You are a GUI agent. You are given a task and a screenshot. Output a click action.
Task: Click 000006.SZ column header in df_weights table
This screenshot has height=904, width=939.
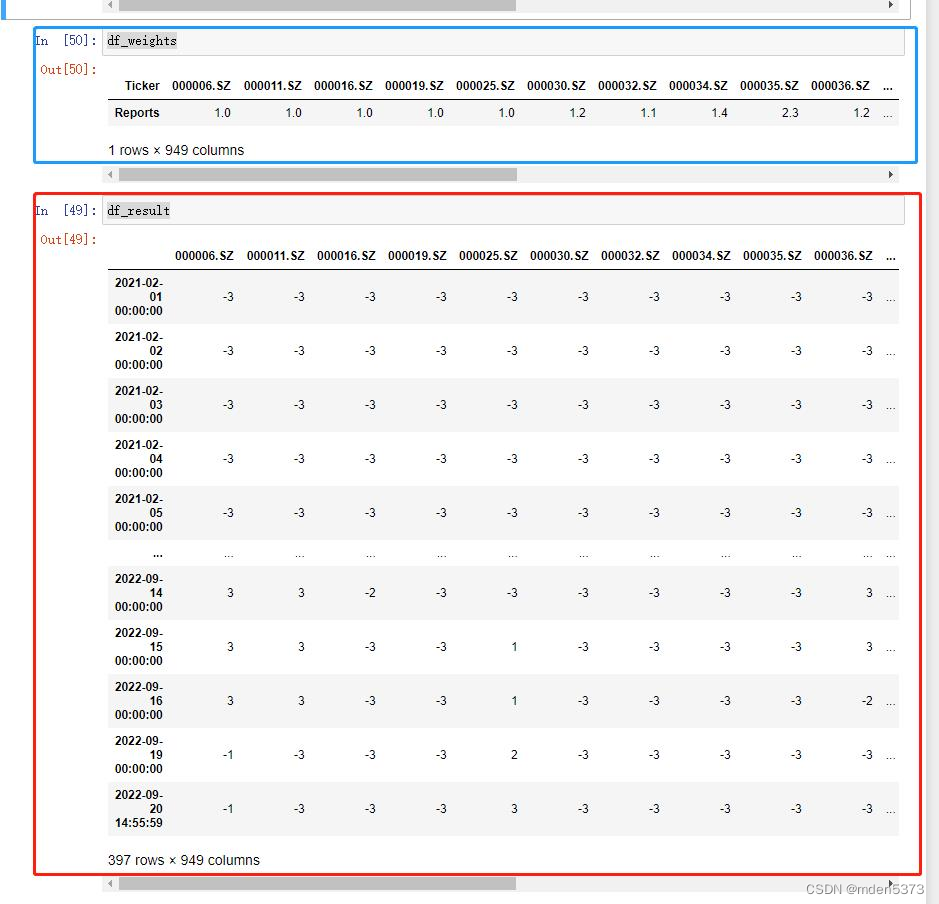(201, 86)
